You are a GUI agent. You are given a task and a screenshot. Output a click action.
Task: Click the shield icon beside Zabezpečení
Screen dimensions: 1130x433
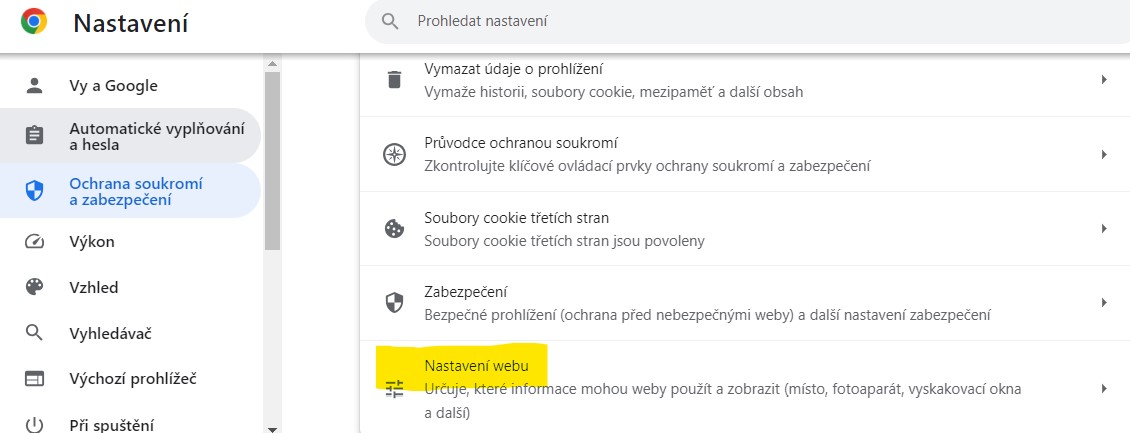394,303
